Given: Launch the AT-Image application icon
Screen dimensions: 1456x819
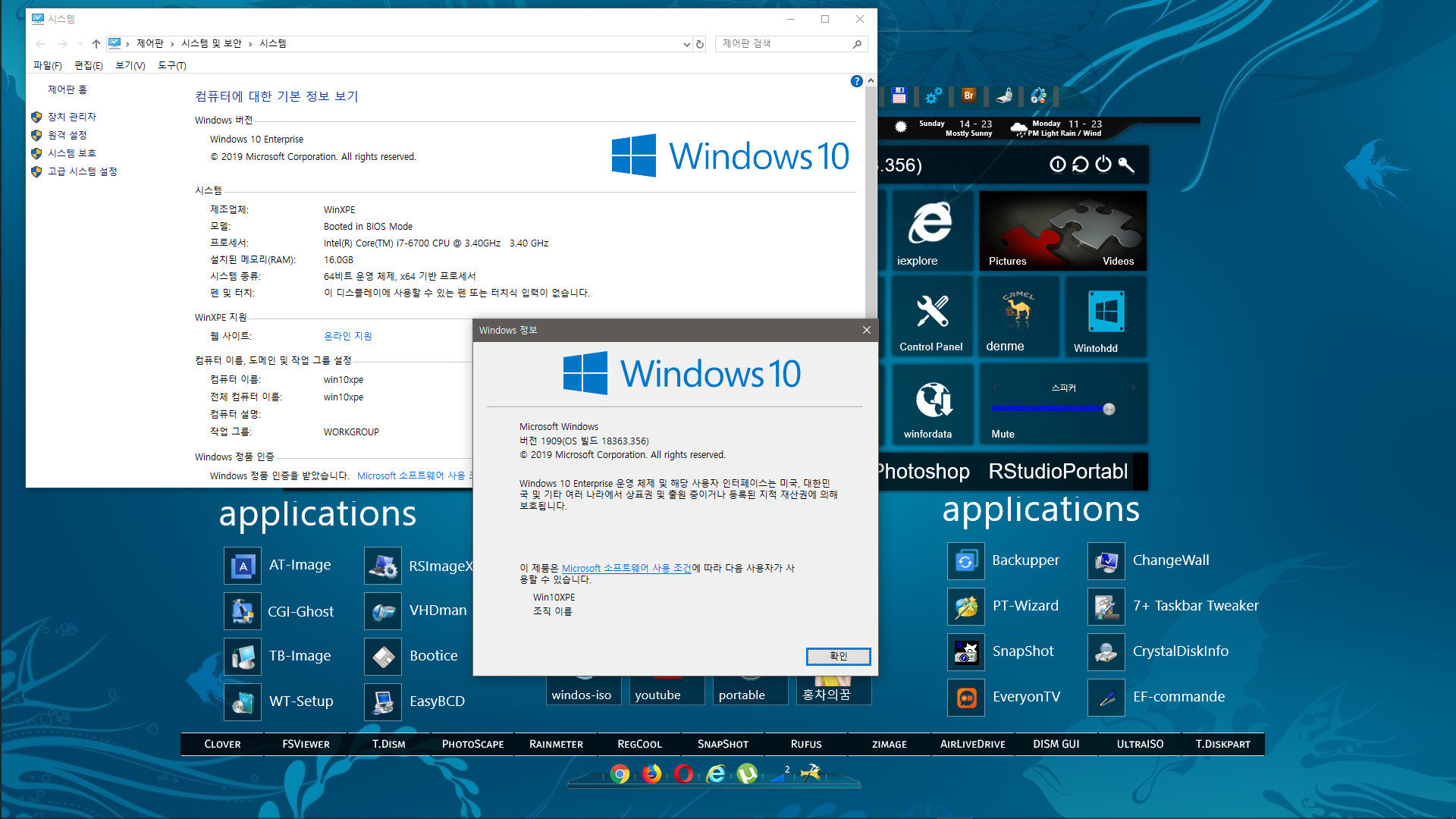Looking at the screenshot, I should (x=243, y=566).
